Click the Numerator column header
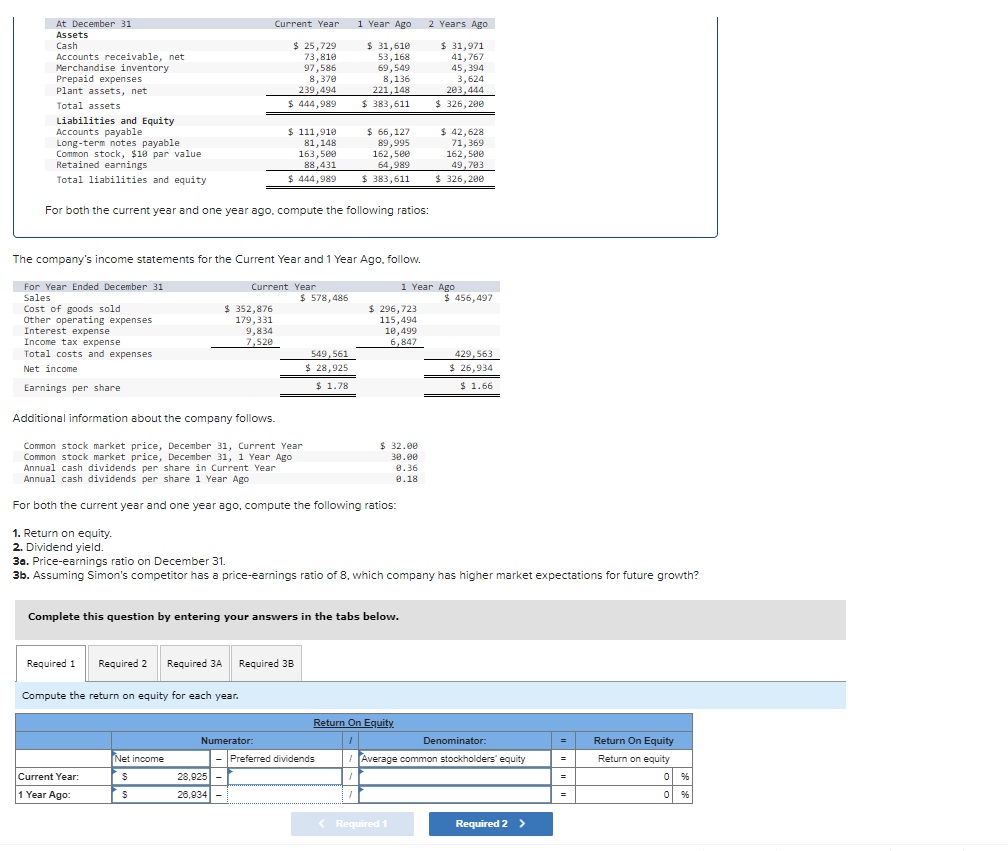Screen dimensions: 1008x851 [227, 740]
